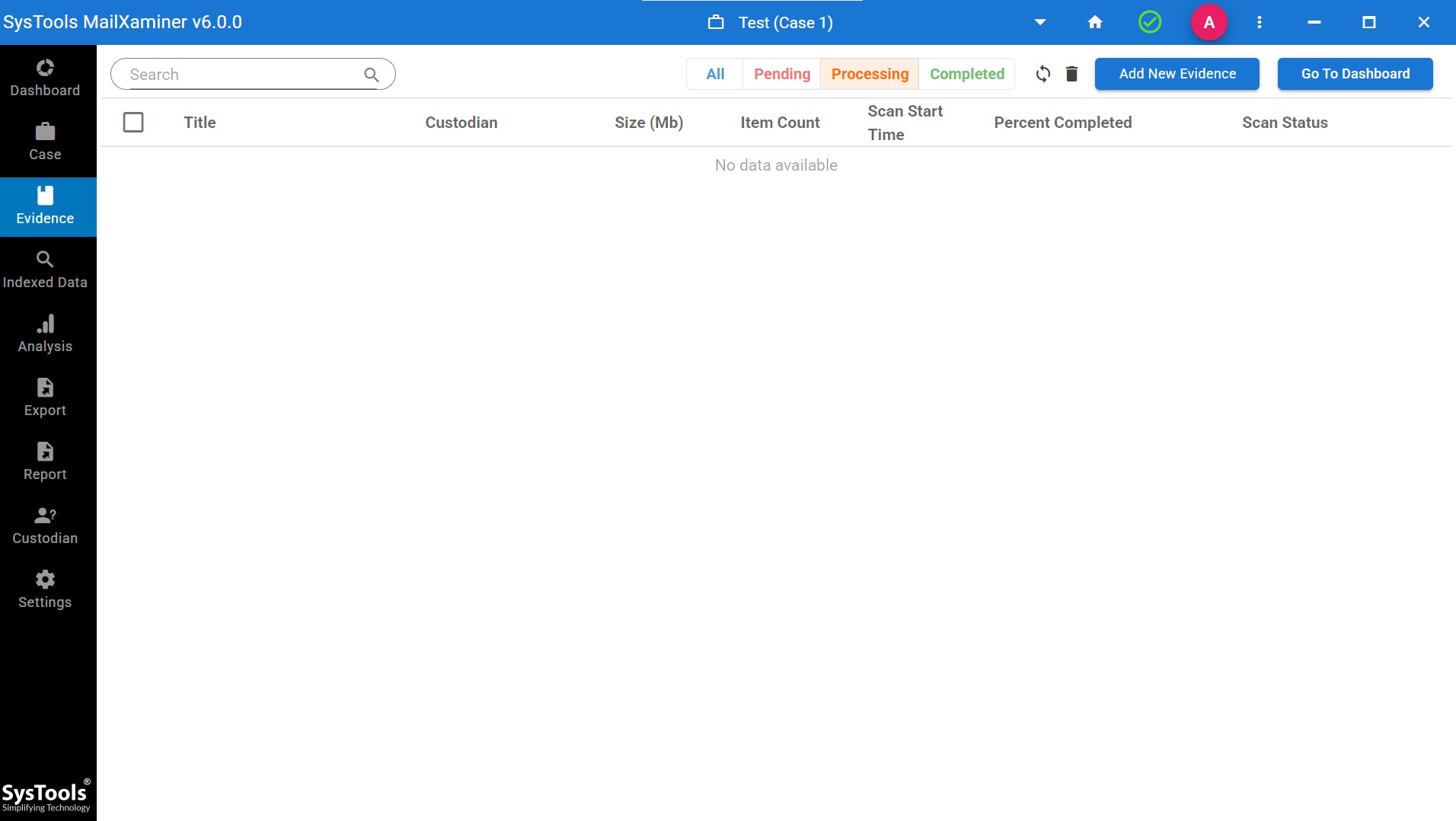This screenshot has width=1456, height=821.
Task: Expand the case selector dropdown arrow
Action: [1040, 23]
